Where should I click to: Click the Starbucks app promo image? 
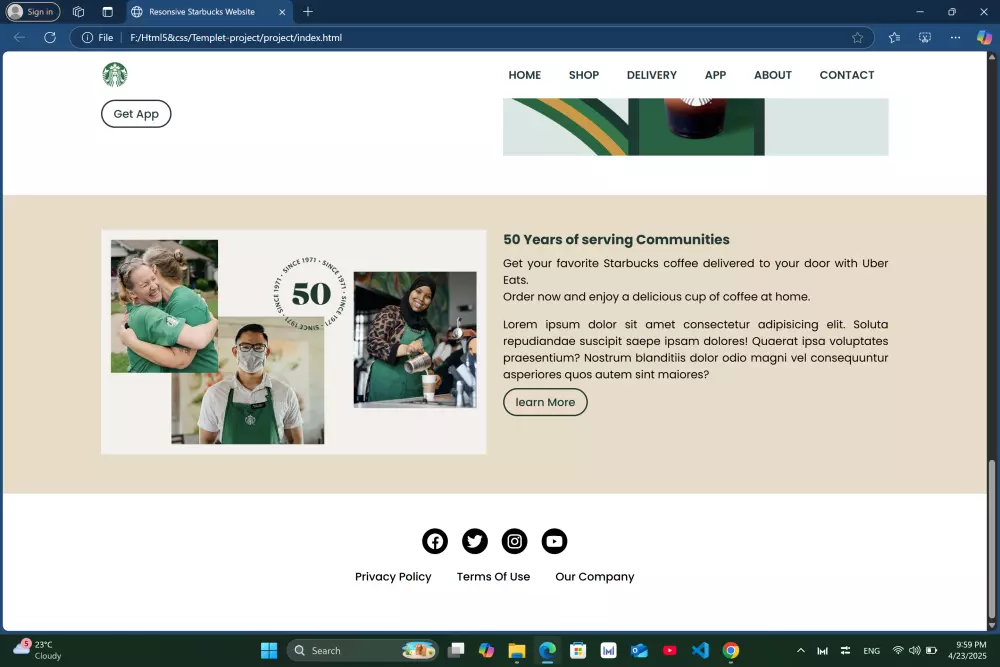tap(695, 126)
